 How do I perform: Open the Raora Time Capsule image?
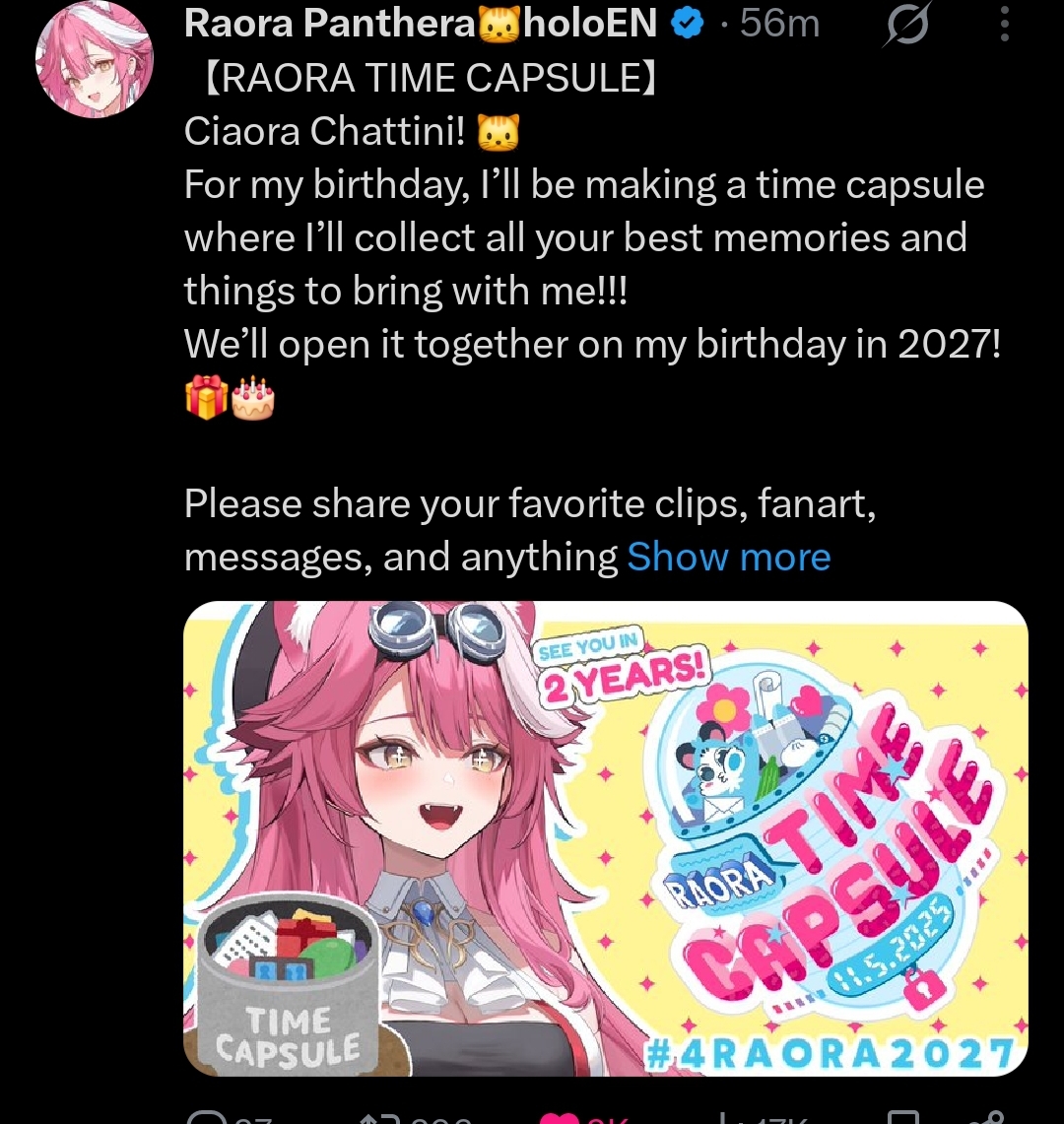click(606, 838)
